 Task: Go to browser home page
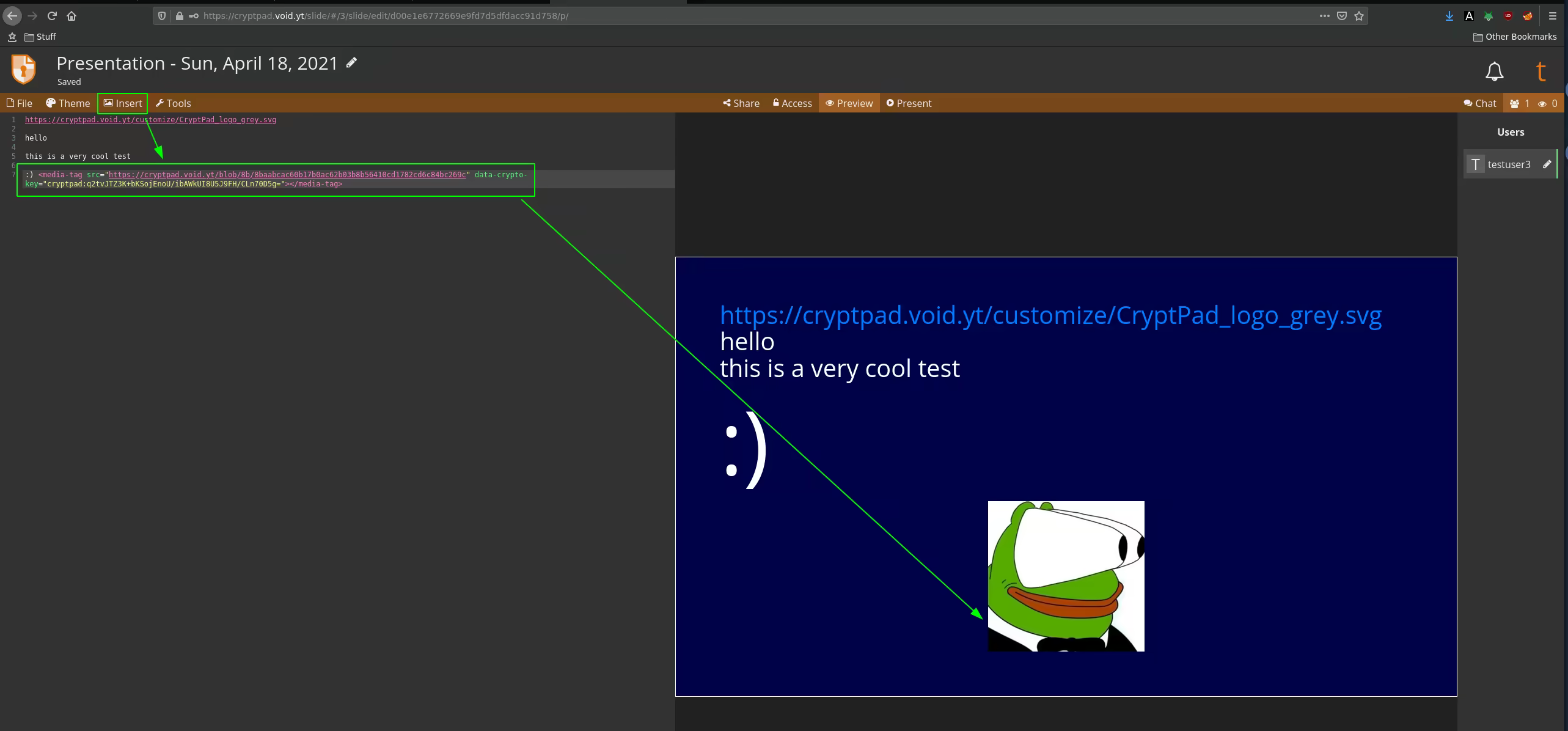[x=71, y=16]
